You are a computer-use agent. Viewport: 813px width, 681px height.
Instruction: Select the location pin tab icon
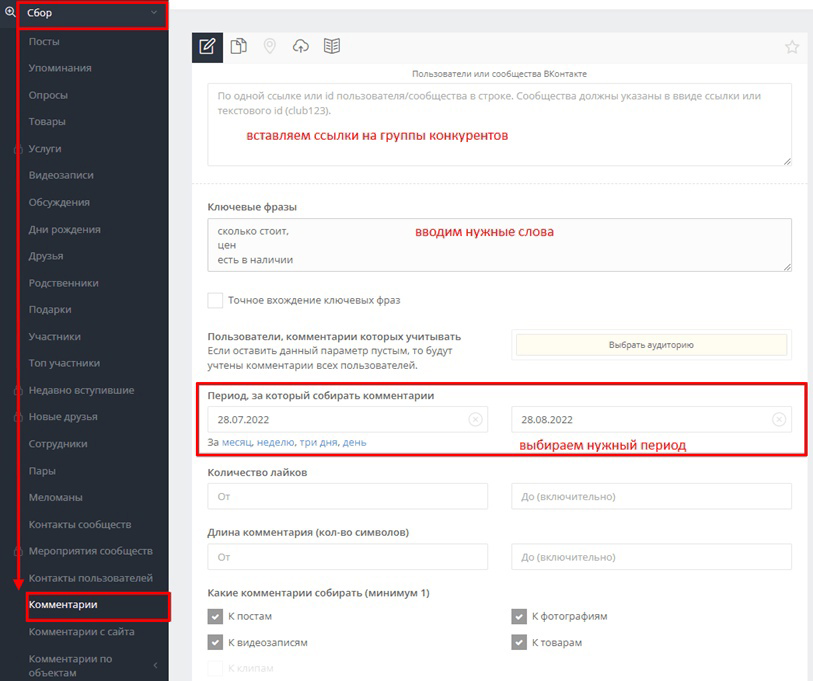pos(269,46)
